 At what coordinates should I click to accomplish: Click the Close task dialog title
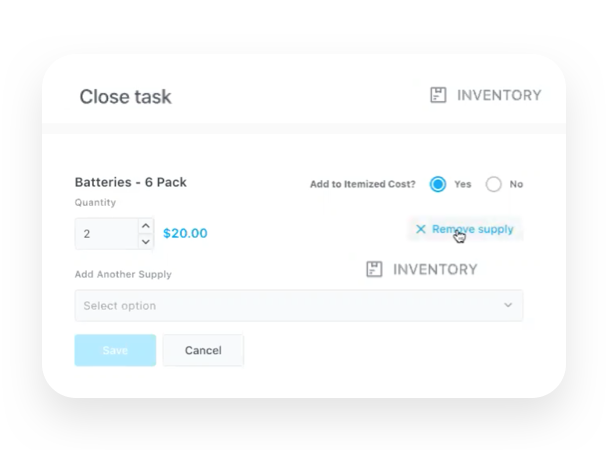point(125,97)
